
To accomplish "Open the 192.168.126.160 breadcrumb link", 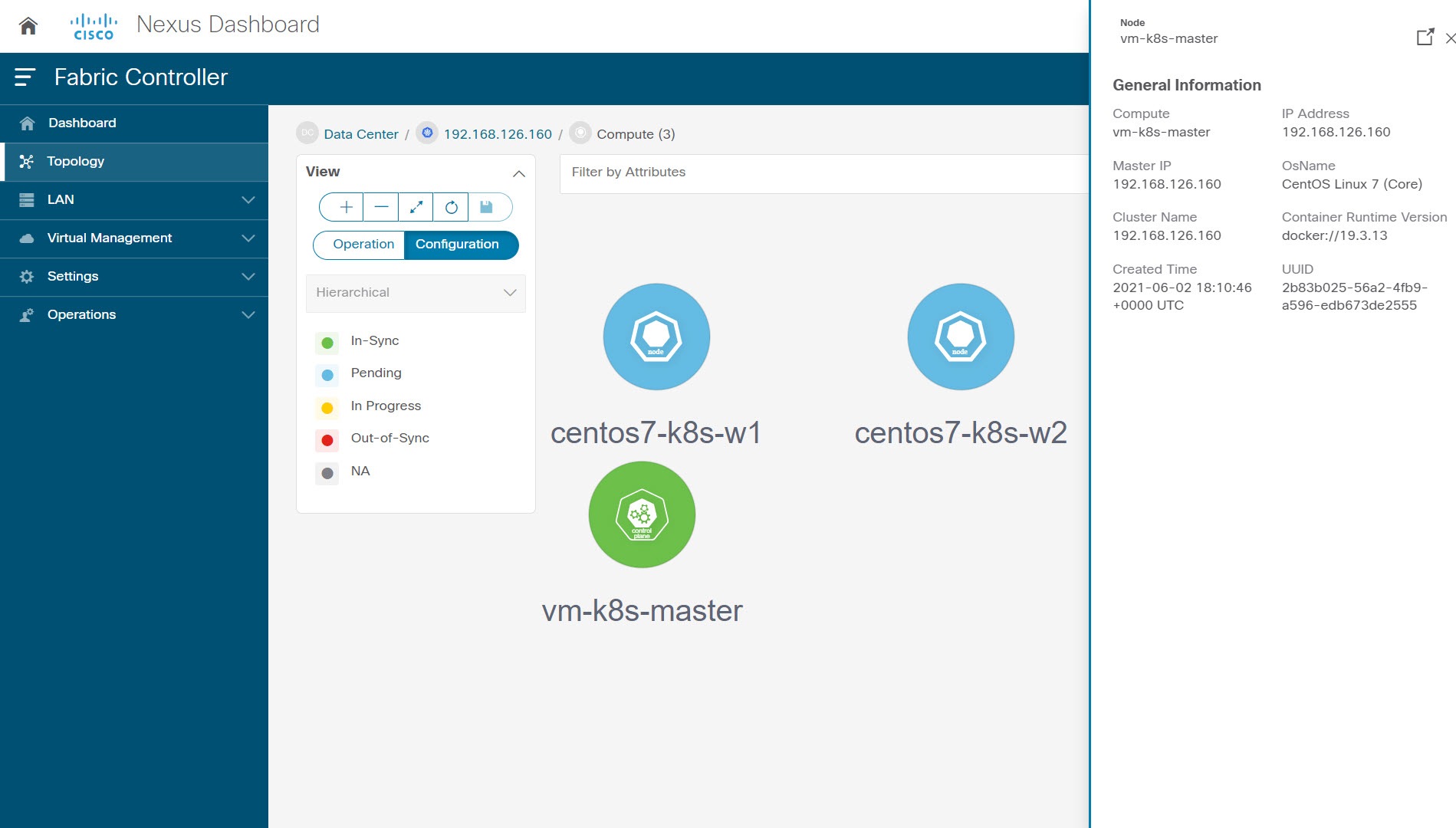I will pos(498,134).
